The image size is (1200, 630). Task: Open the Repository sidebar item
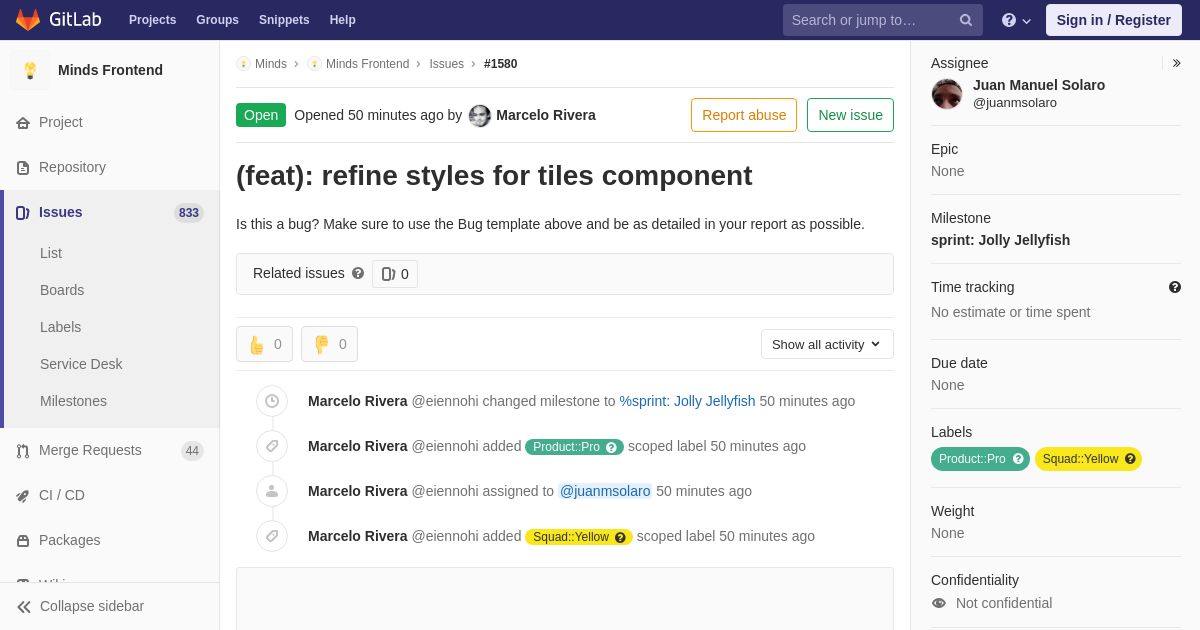[72, 167]
